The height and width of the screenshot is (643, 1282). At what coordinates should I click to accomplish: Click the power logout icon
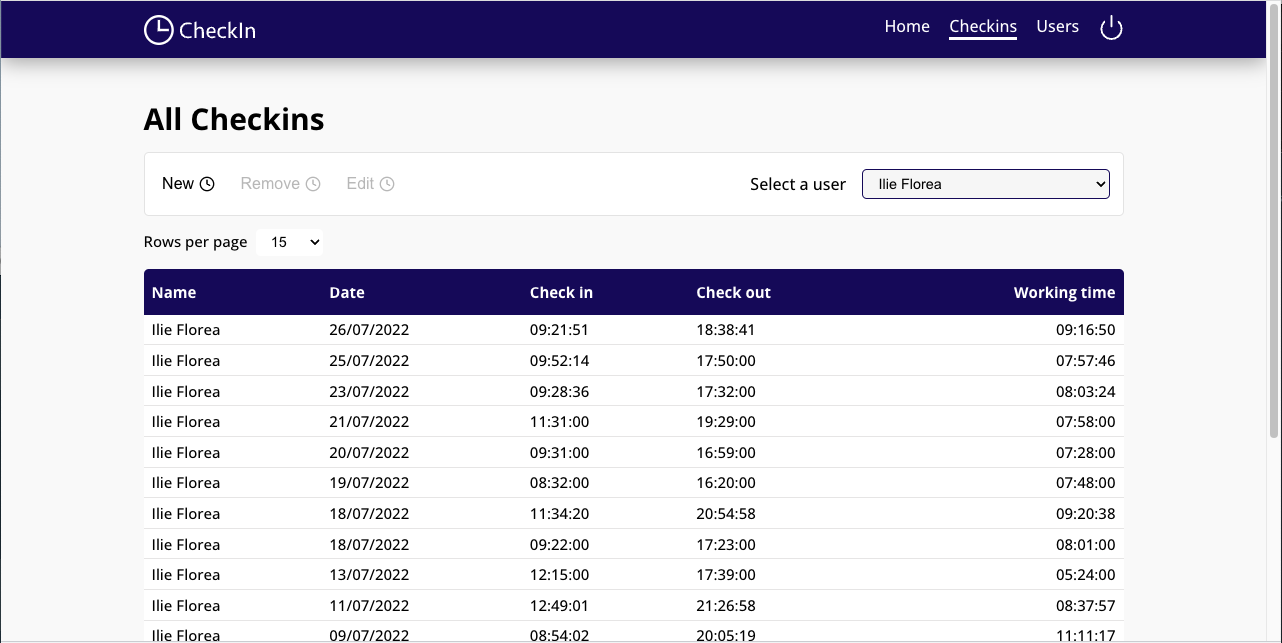point(1111,29)
